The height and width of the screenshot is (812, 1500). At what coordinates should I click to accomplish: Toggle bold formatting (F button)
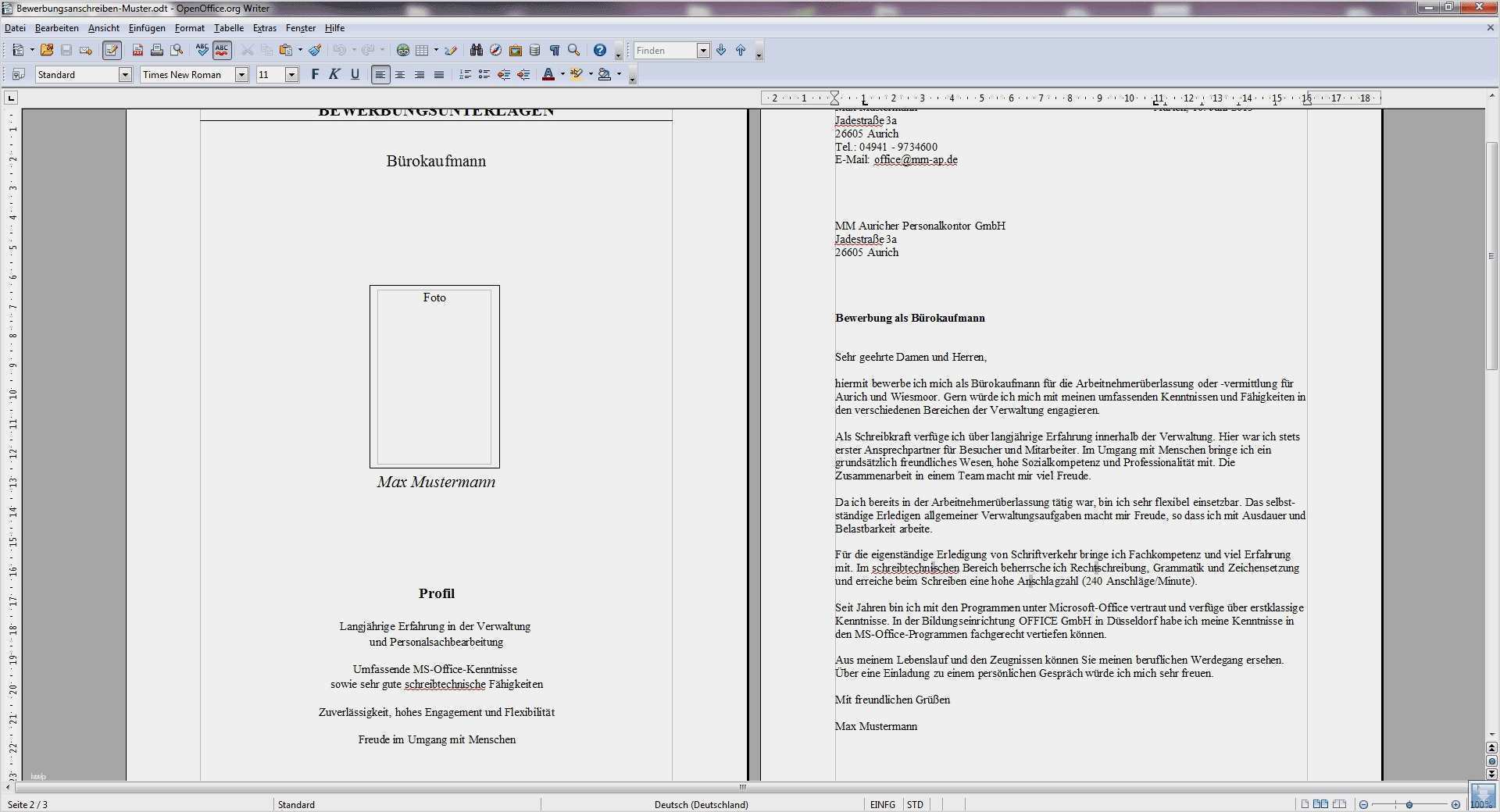(x=315, y=75)
